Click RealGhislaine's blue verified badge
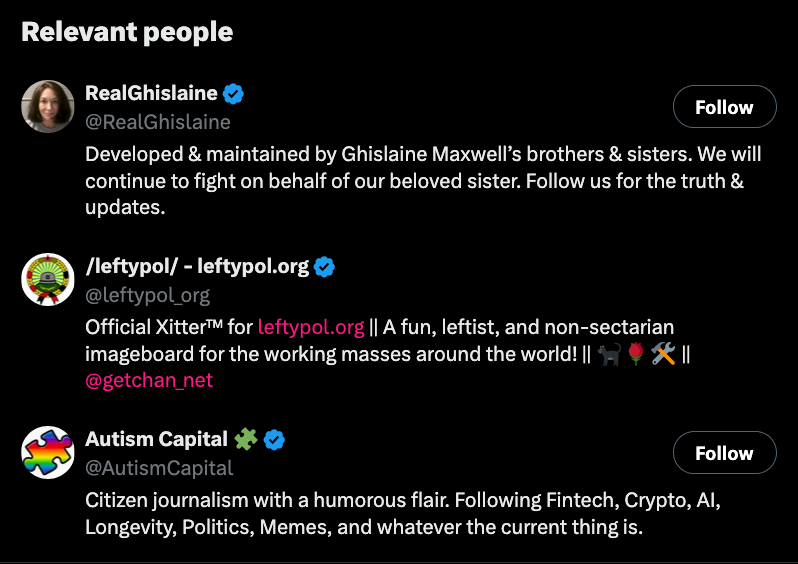The image size is (798, 564). [234, 94]
